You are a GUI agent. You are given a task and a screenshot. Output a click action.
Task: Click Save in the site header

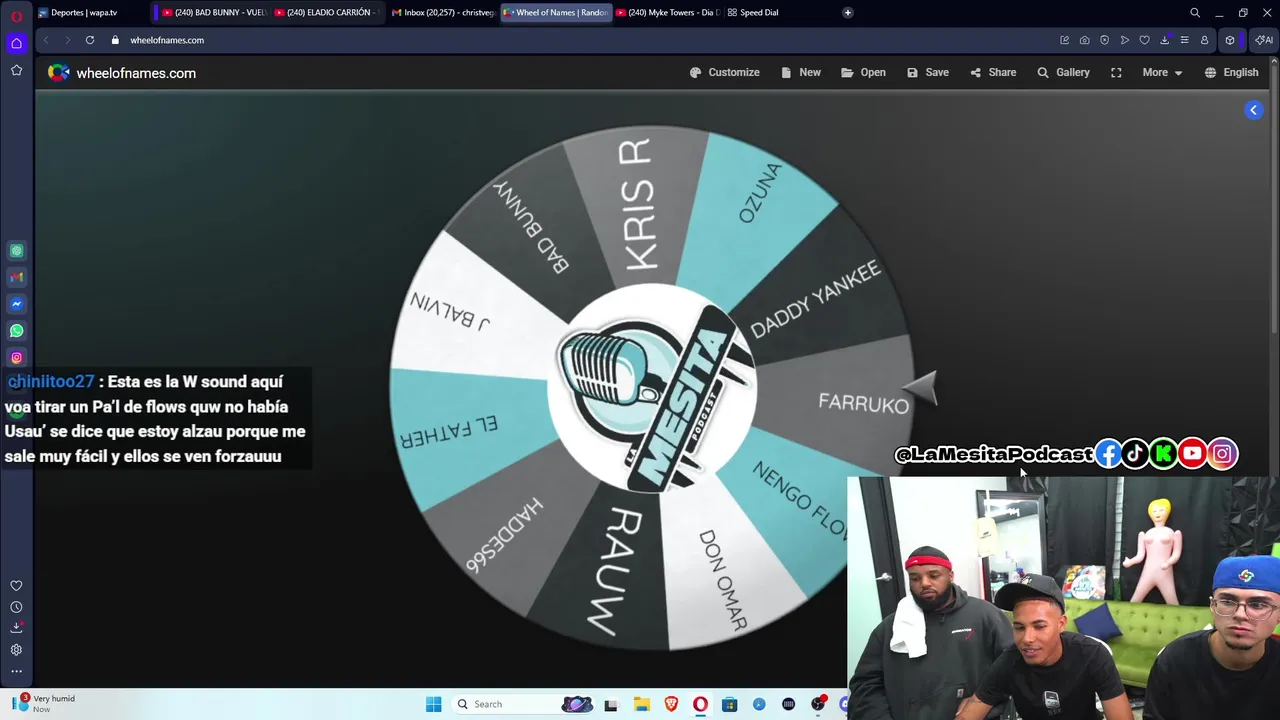pos(927,73)
